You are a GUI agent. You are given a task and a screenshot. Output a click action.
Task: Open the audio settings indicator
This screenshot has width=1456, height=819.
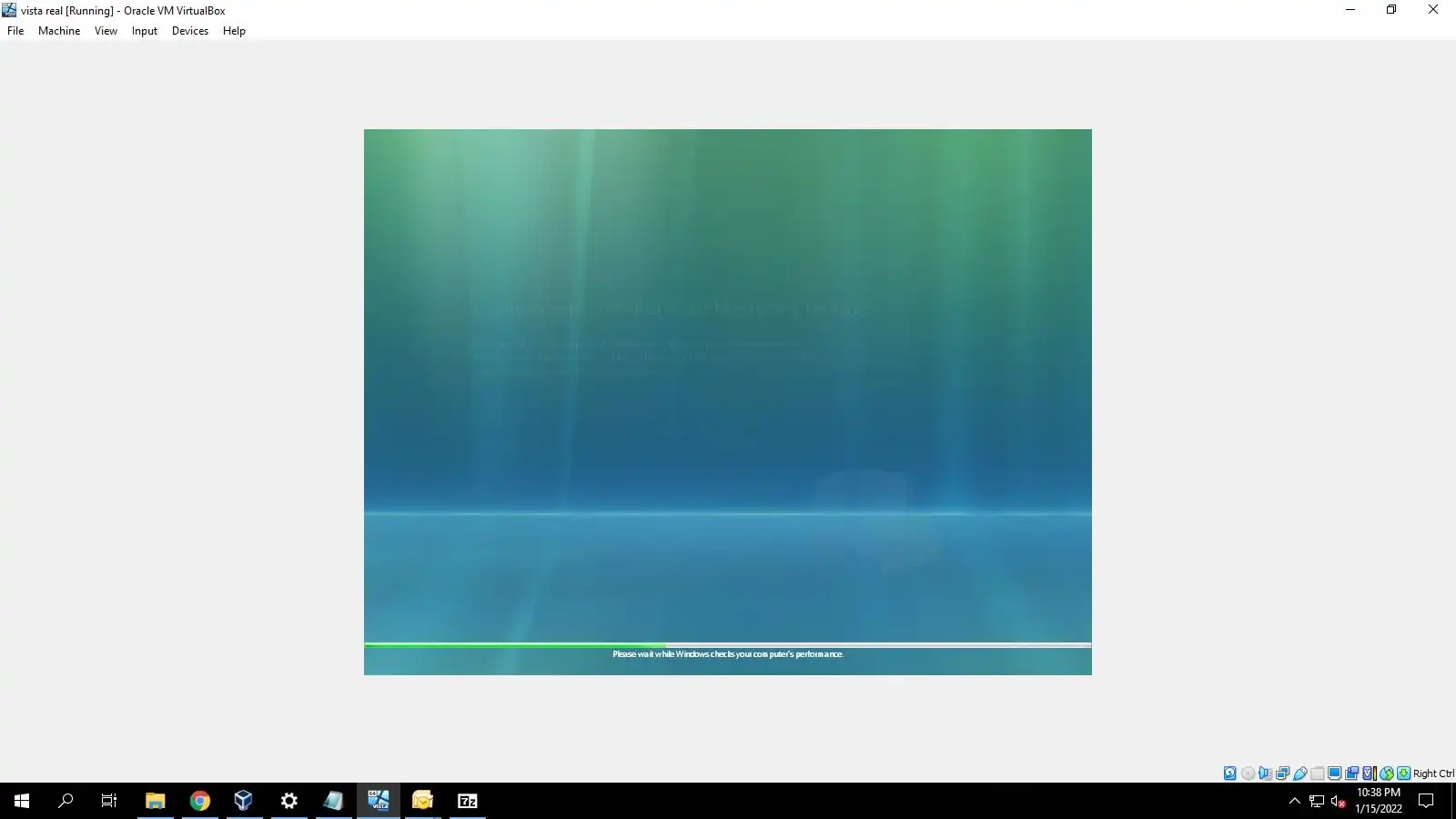1265,773
